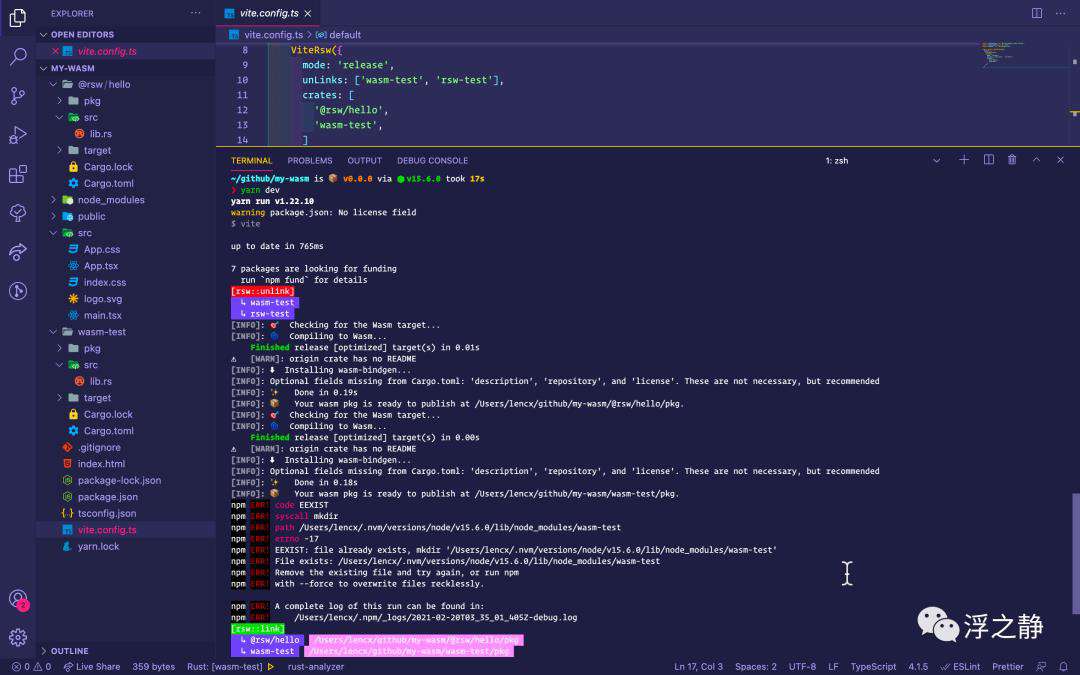Create a new terminal with plus icon
This screenshot has height=675, width=1080.
(964, 160)
